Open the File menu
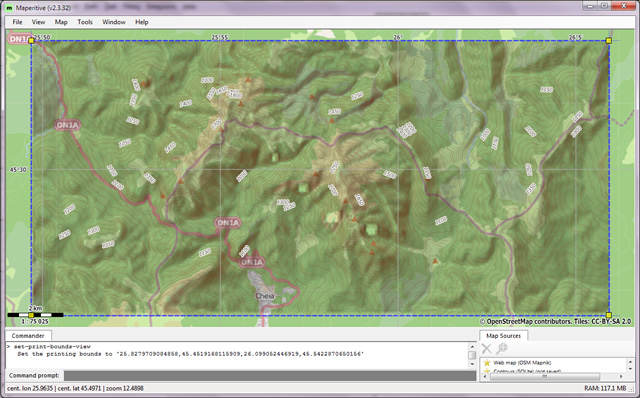Viewport: 640px width, 398px height. coord(17,22)
